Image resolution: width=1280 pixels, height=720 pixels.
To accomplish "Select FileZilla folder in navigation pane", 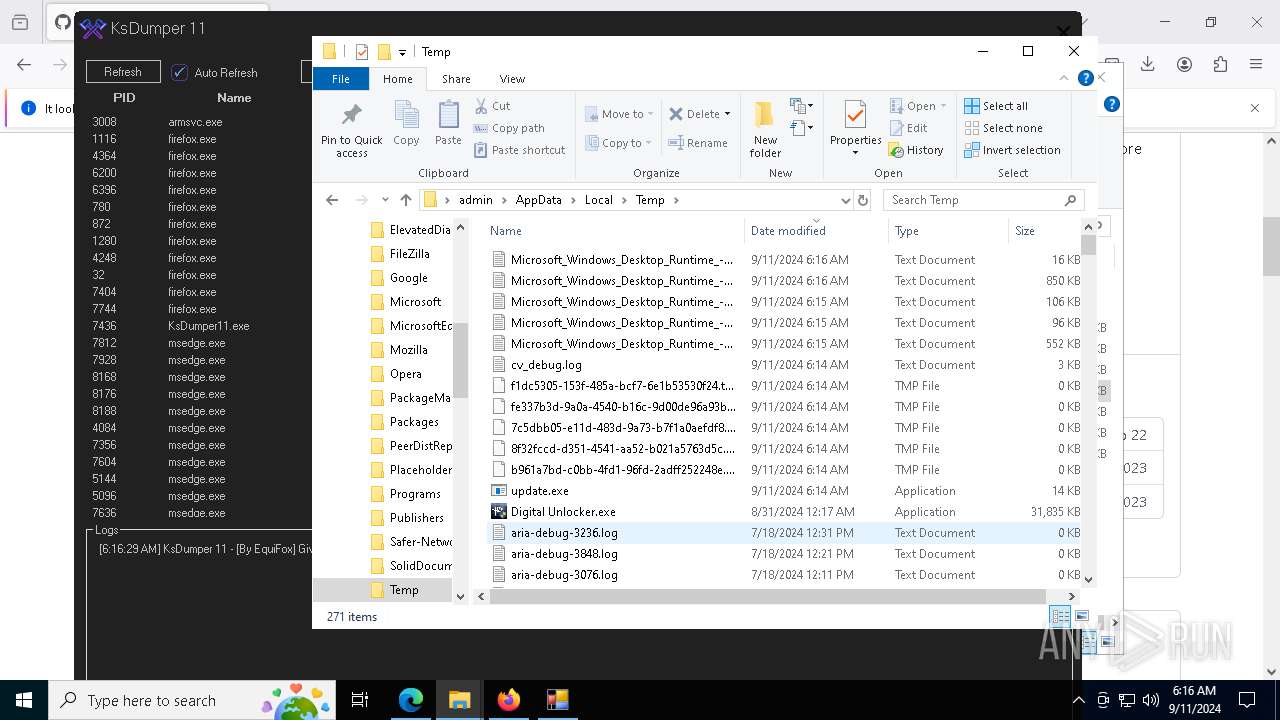I will (x=409, y=254).
